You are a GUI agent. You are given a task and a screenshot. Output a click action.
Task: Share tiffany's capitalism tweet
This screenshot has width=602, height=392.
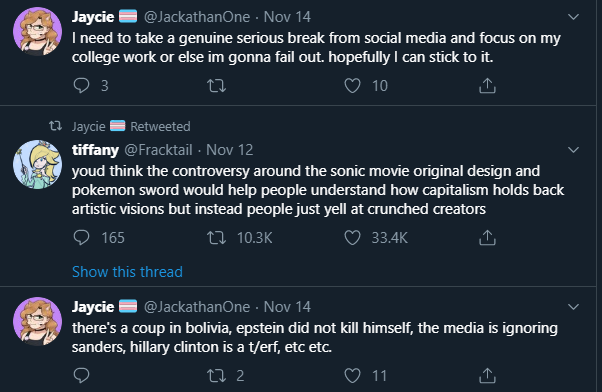(x=487, y=238)
